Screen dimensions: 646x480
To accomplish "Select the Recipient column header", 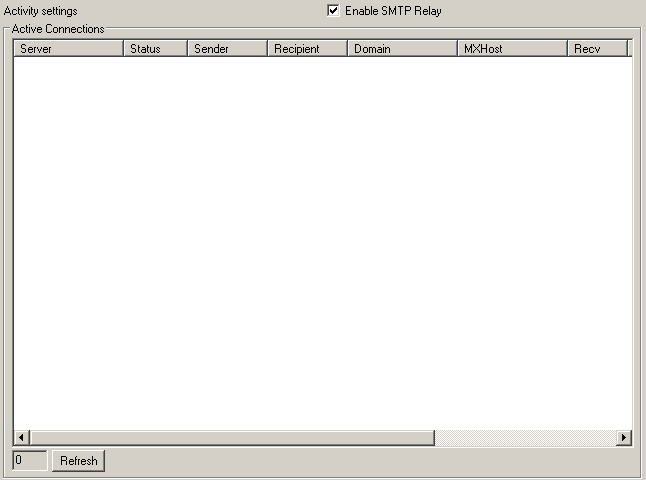I will point(307,48).
